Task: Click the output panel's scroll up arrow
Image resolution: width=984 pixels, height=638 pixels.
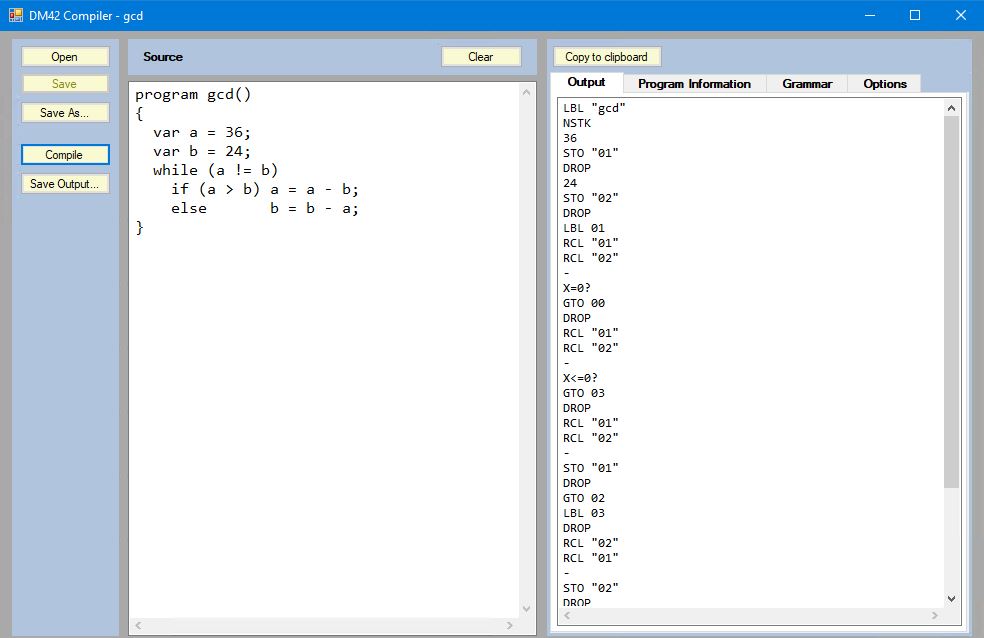Action: click(x=951, y=108)
